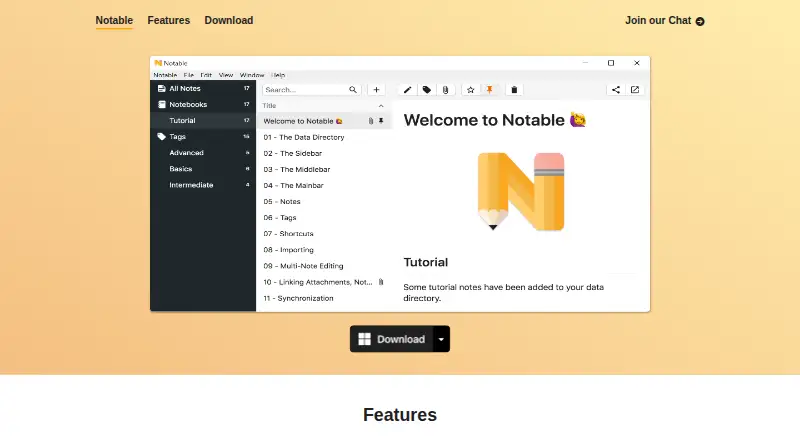
Task: Toggle the Title sort order chevron
Action: point(381,106)
